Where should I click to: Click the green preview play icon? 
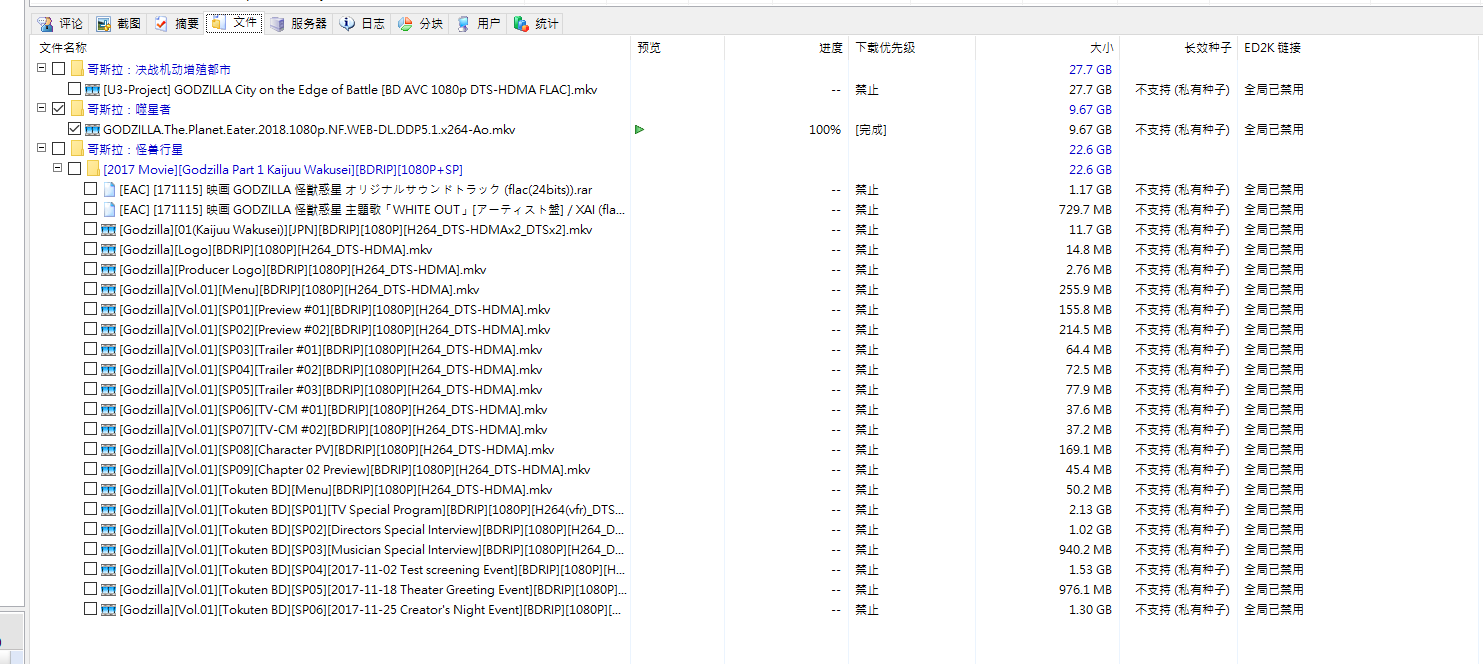(x=639, y=130)
